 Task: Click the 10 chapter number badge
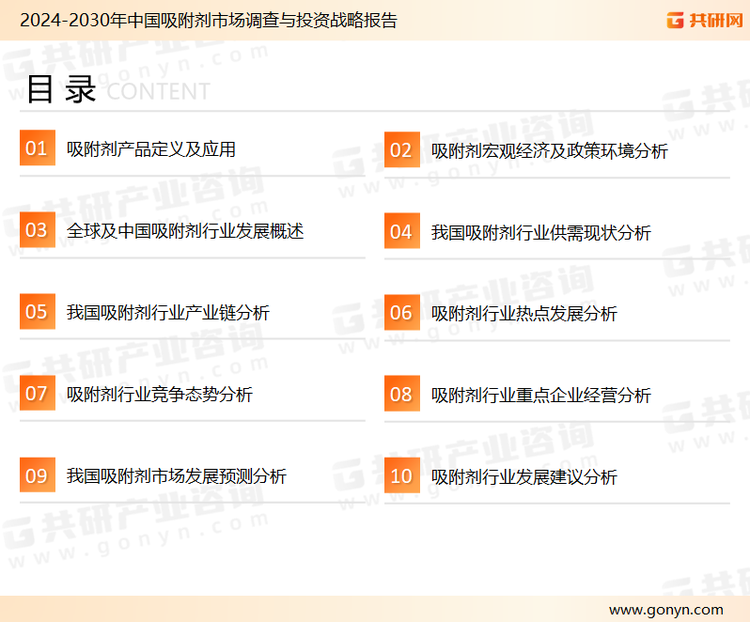point(401,476)
